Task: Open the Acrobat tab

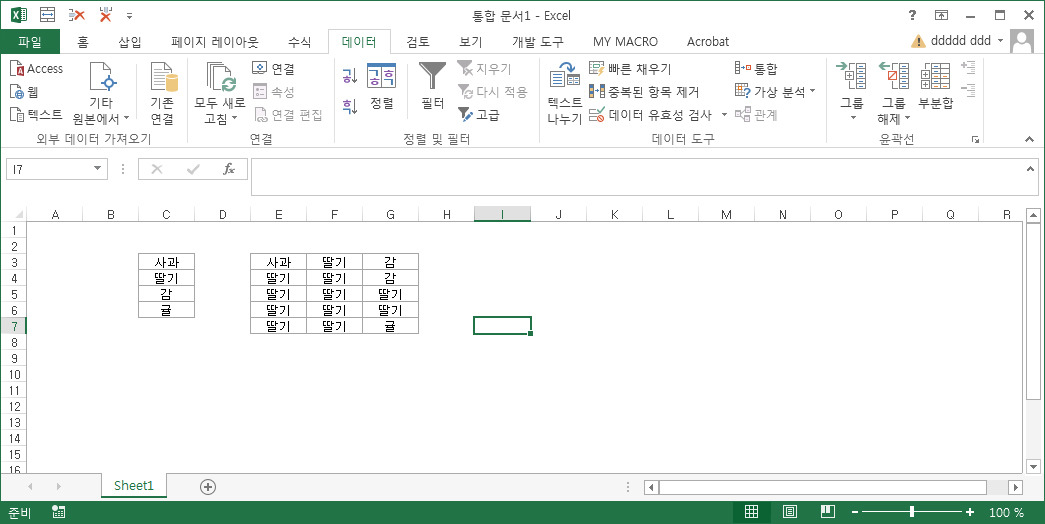Action: (708, 41)
